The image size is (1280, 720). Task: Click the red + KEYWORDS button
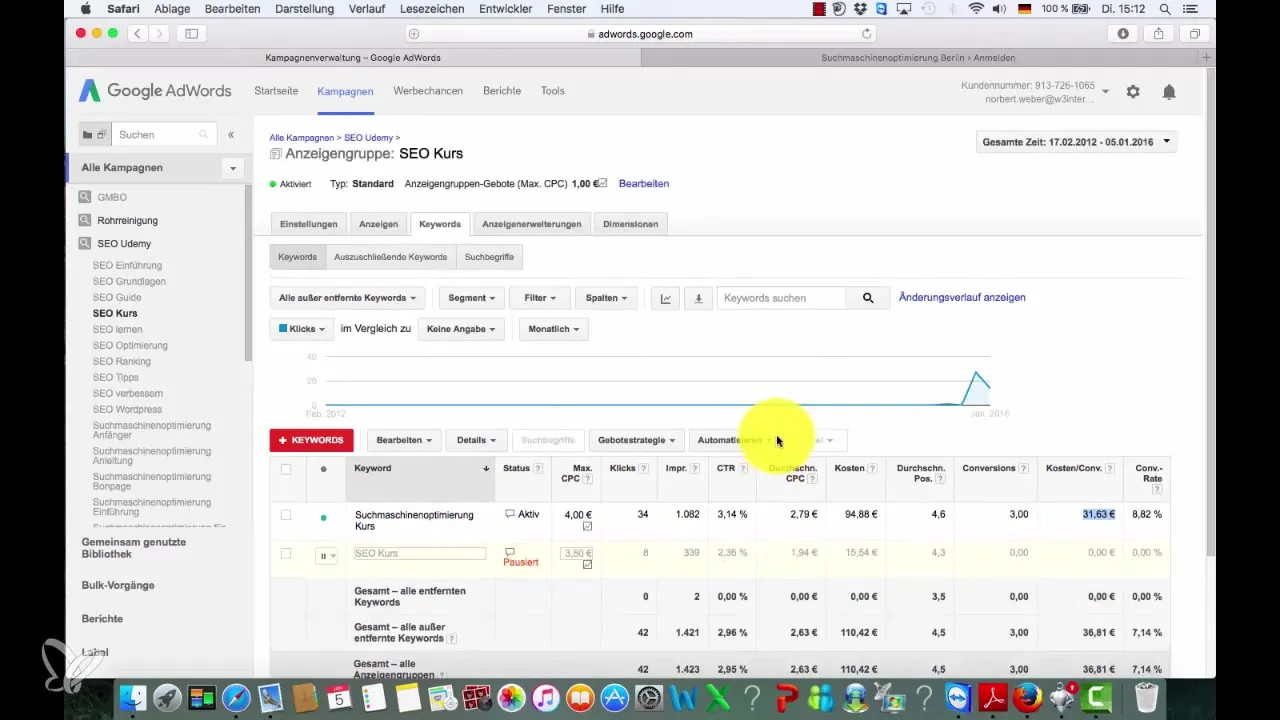(x=311, y=440)
